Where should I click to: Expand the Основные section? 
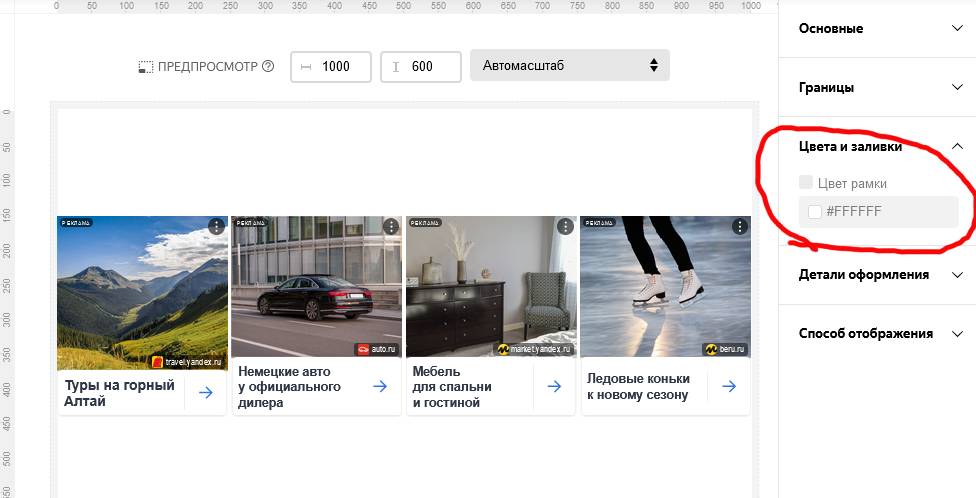tap(877, 29)
